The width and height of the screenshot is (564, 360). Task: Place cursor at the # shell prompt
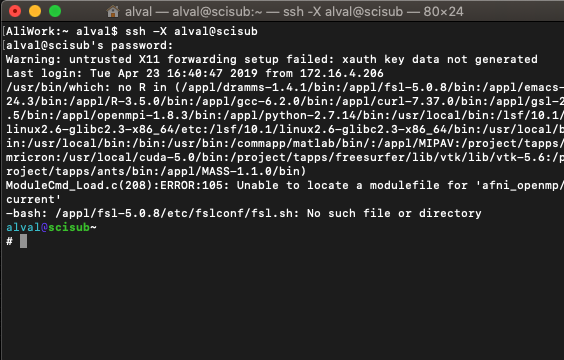click(9, 241)
